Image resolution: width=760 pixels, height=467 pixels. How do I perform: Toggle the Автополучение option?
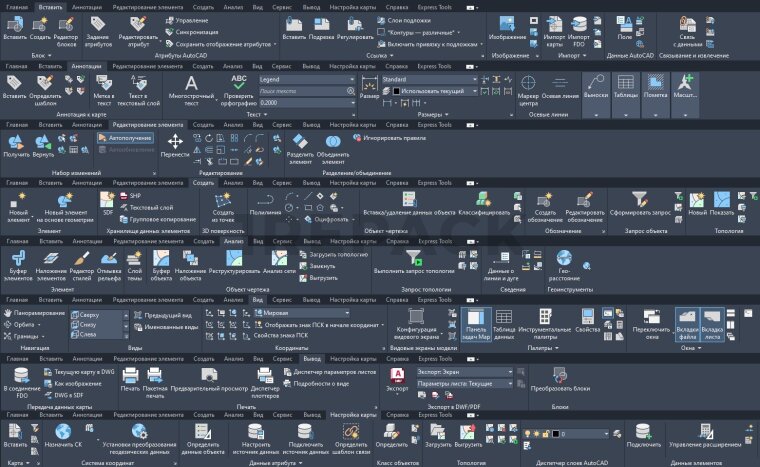(x=128, y=138)
